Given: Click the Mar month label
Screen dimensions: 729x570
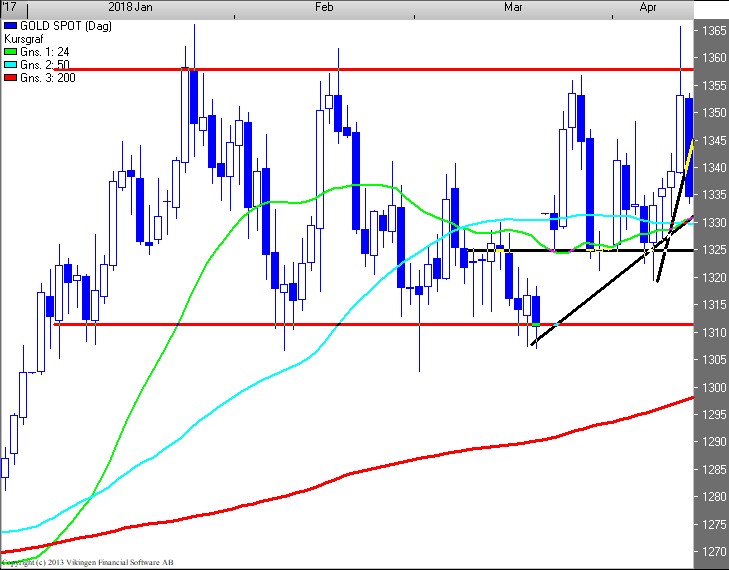Looking at the screenshot, I should click(x=513, y=7).
